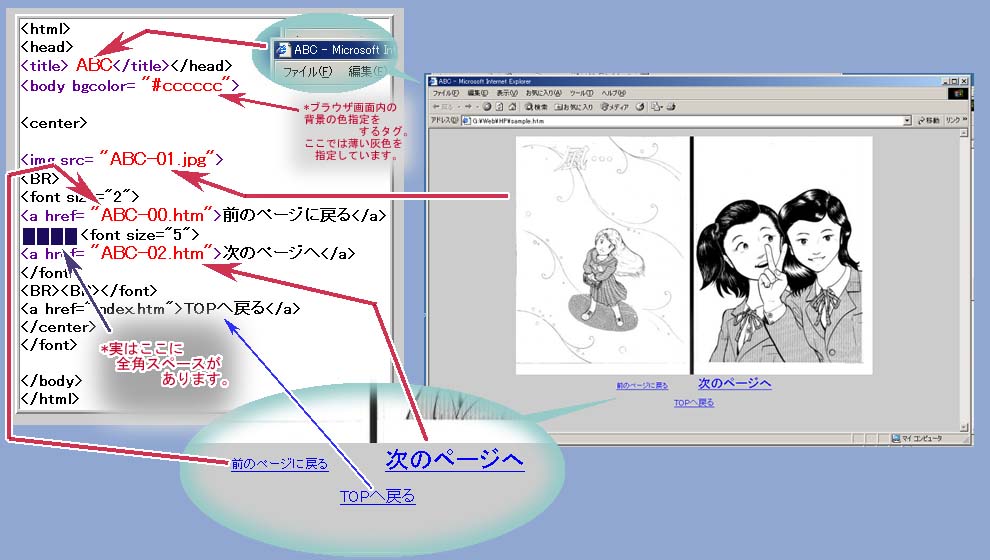
Task: Open the address bar dropdown list
Action: tap(907, 121)
